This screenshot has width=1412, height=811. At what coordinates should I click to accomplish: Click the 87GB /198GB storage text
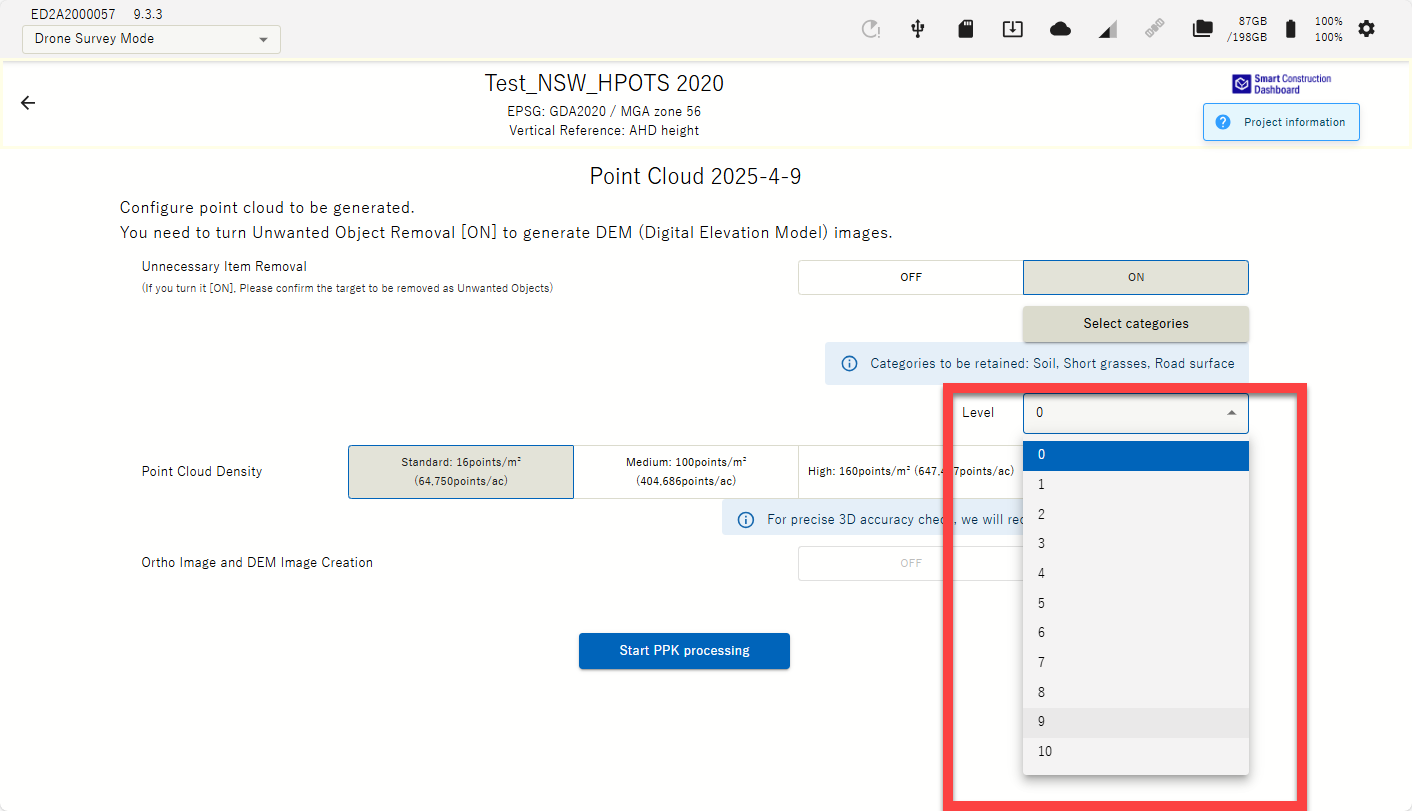[1246, 29]
